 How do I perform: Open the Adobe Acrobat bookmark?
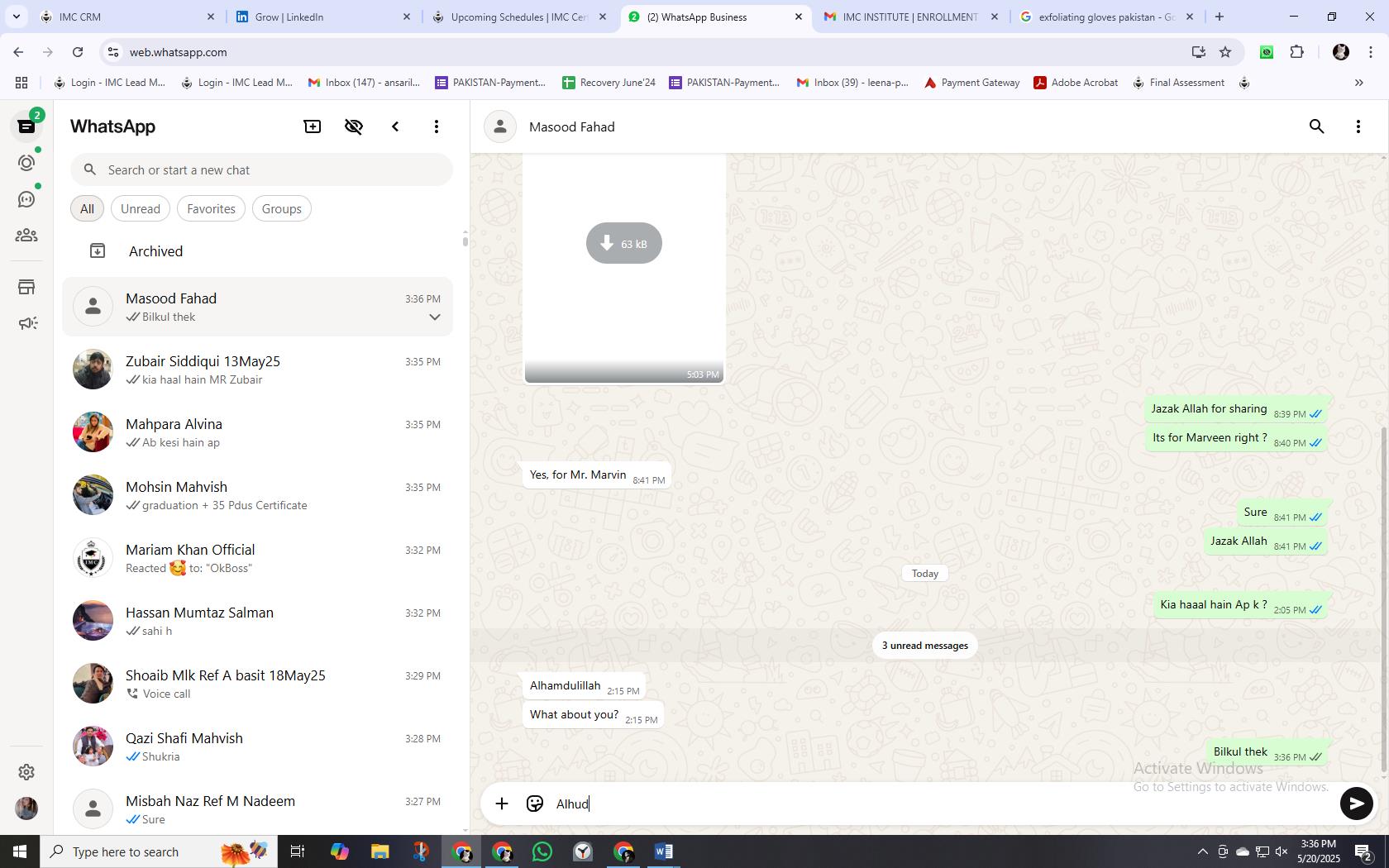tap(1076, 83)
